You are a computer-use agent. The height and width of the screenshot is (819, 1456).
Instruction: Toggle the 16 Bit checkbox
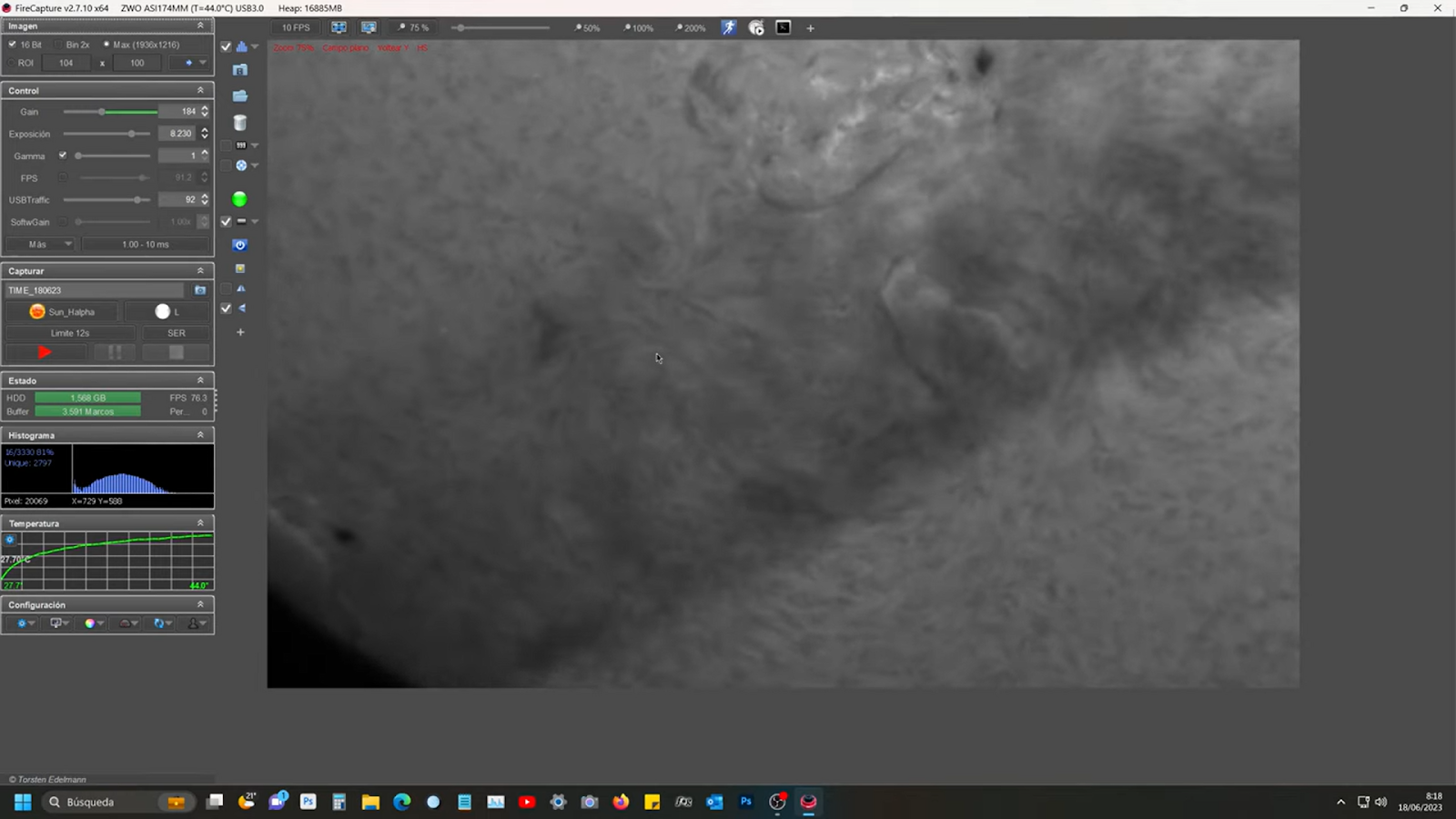point(12,44)
